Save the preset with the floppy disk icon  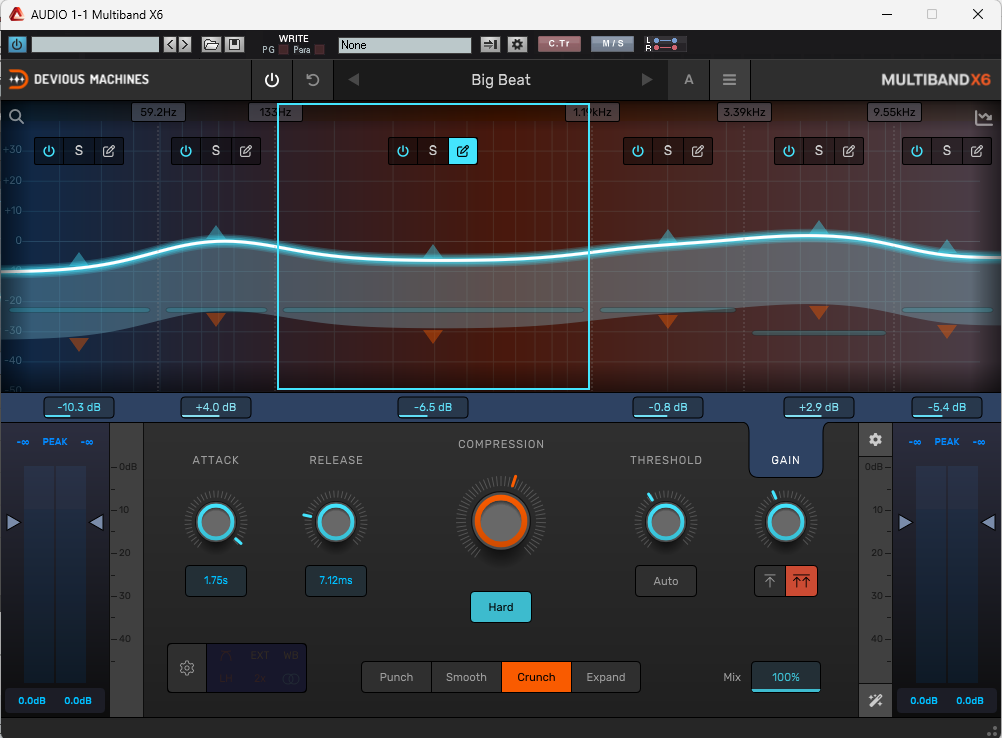coord(235,44)
